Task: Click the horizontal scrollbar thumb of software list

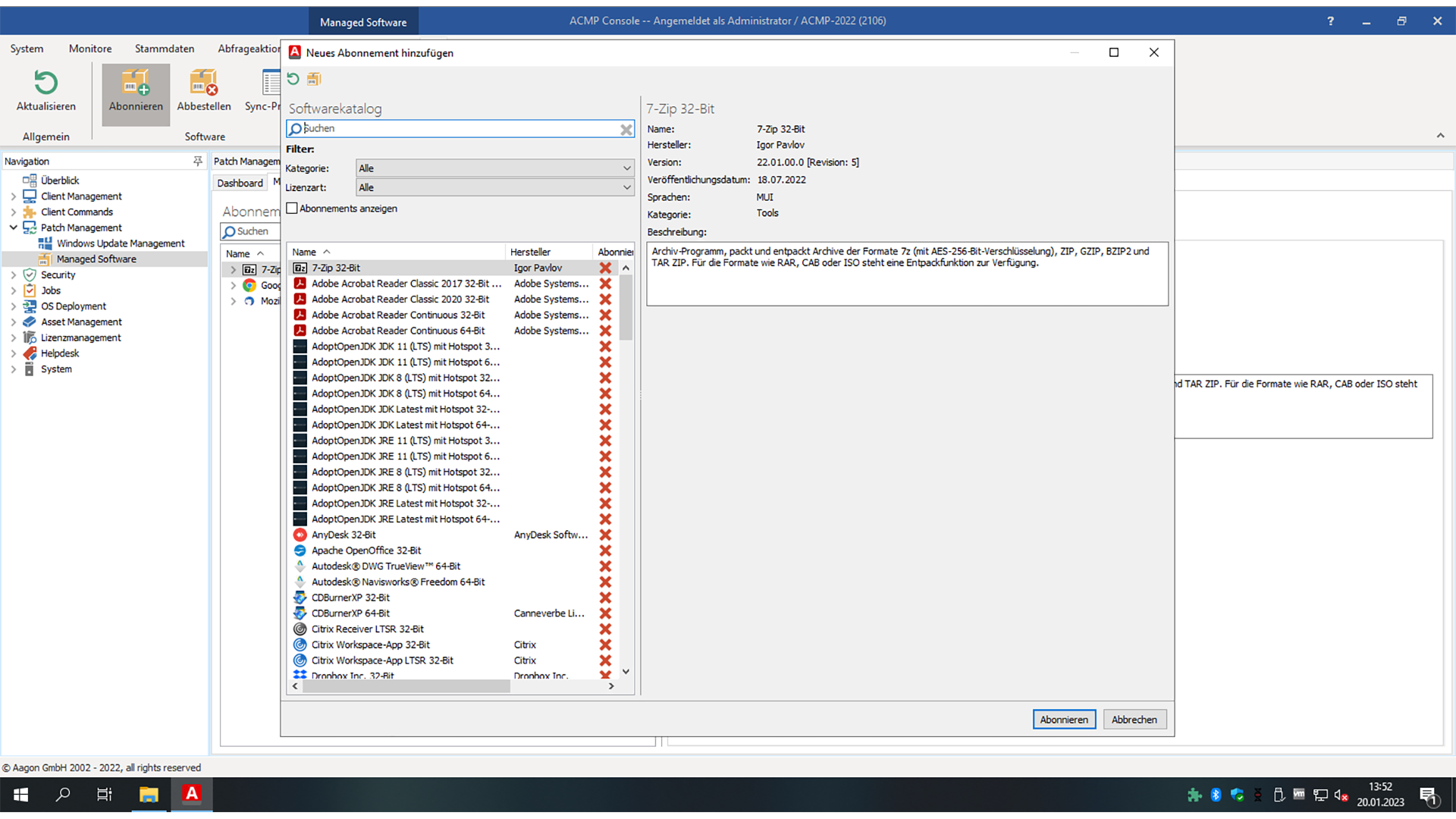Action: click(x=406, y=686)
